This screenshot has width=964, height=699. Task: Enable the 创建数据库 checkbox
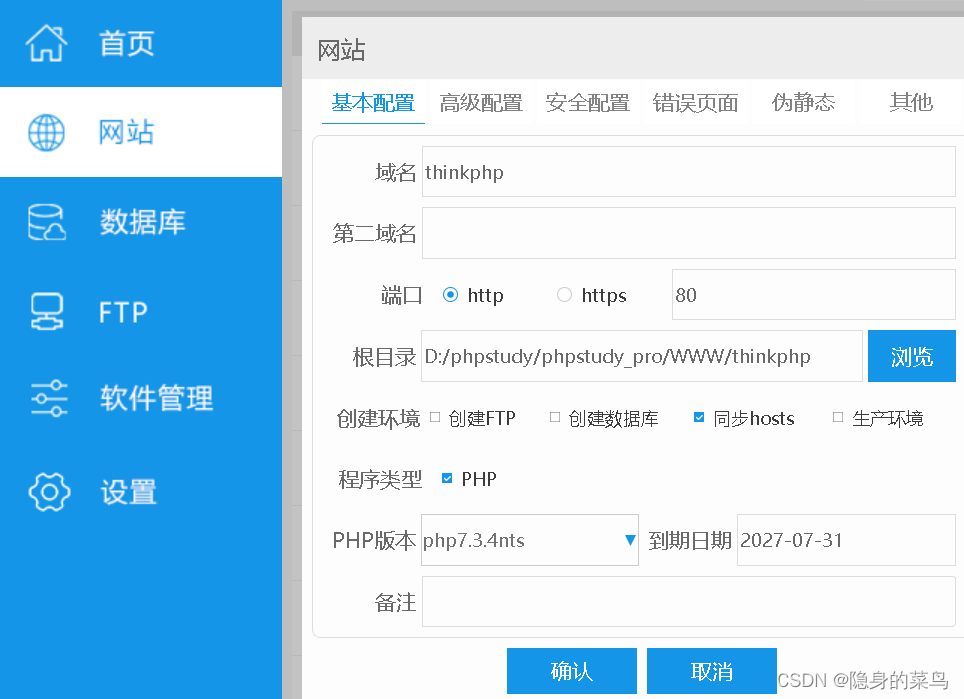pyautogui.click(x=555, y=417)
